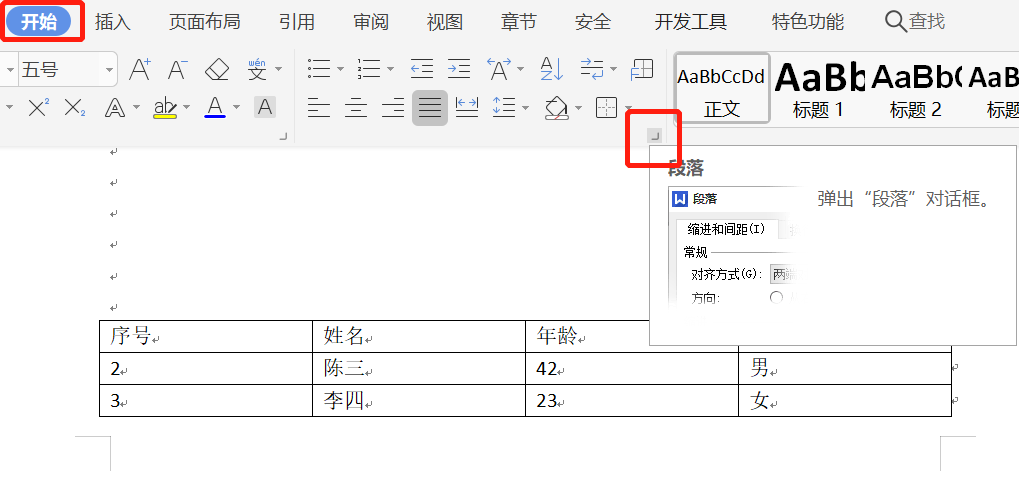This screenshot has height=503, width=1019.
Task: Click the text effects outlined A icon
Action: pyautogui.click(x=115, y=107)
